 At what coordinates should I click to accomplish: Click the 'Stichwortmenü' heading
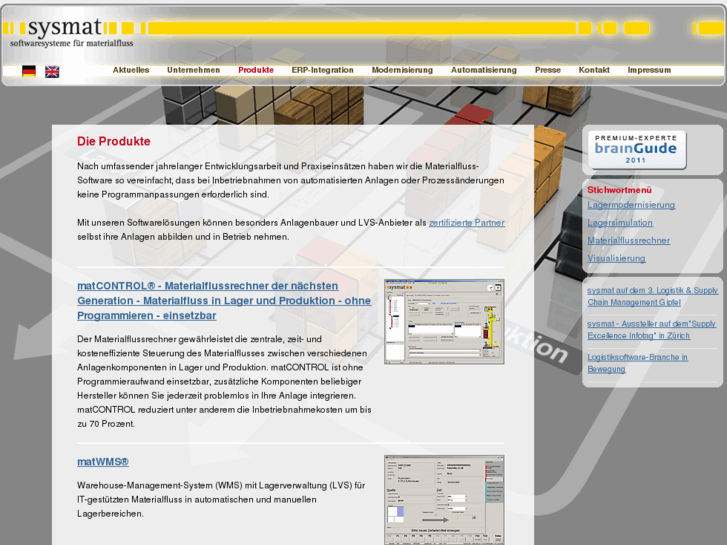click(x=619, y=190)
